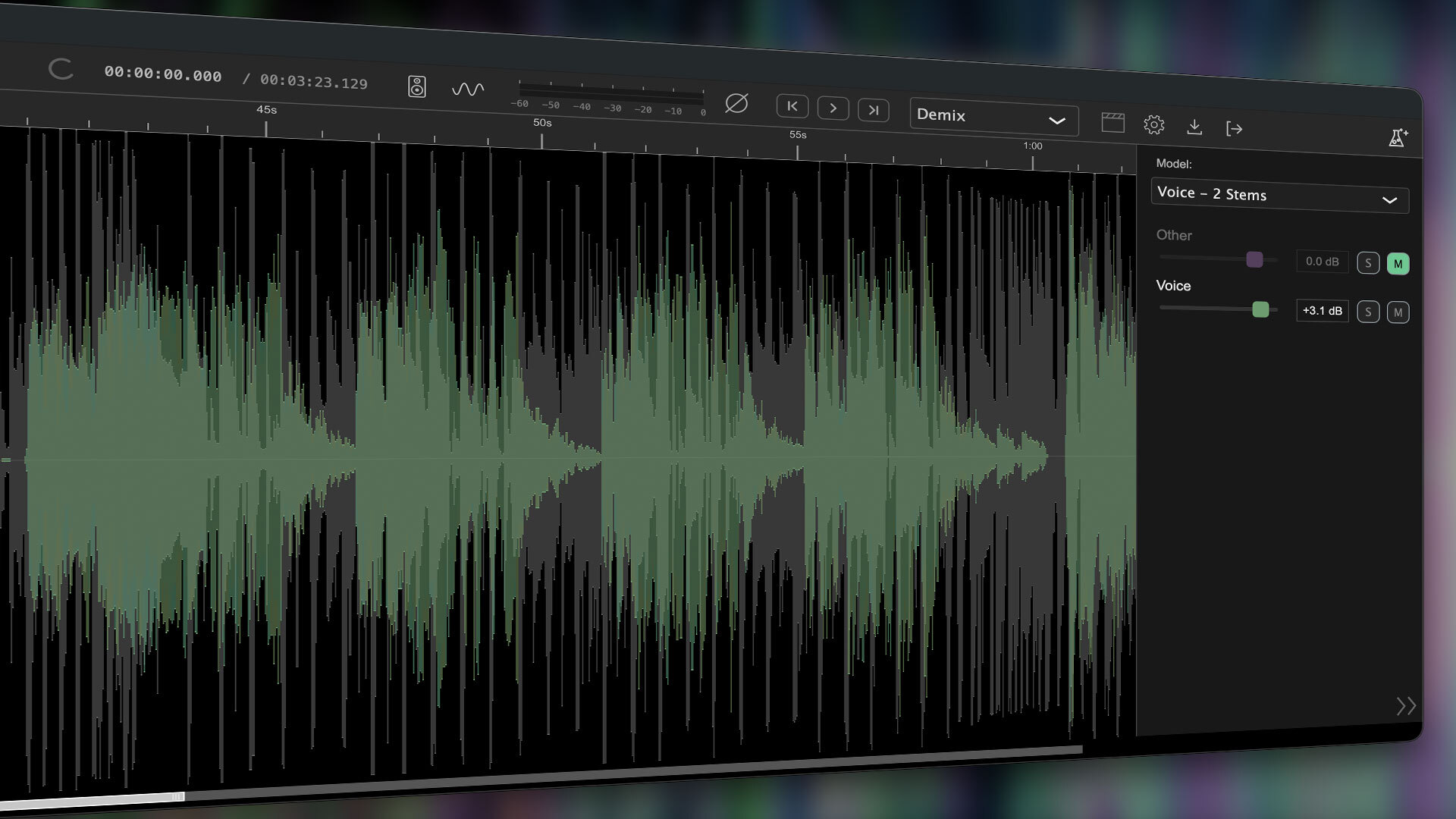Click the clapperboard video icon
The height and width of the screenshot is (819, 1456).
[x=1112, y=124]
